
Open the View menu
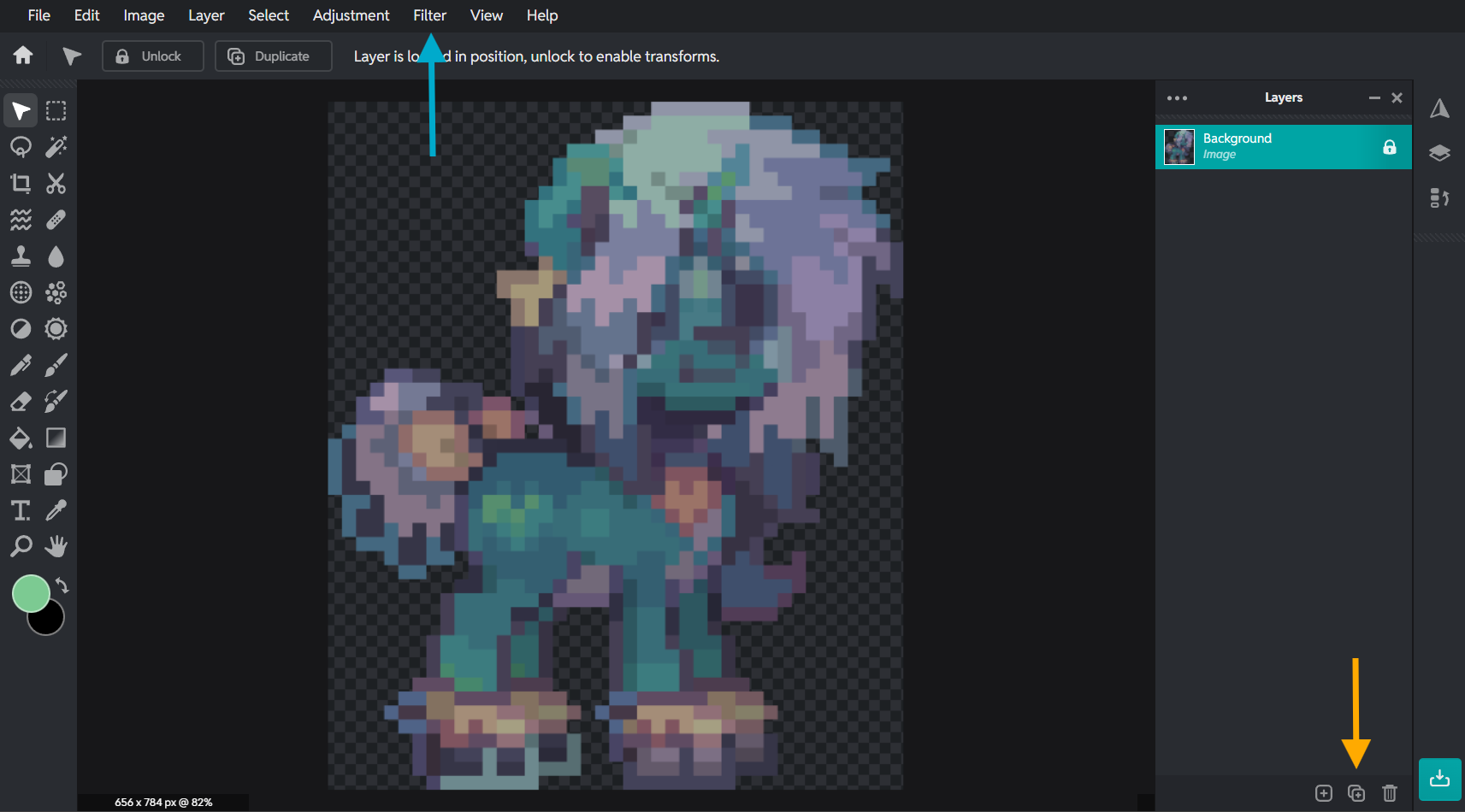pos(487,15)
